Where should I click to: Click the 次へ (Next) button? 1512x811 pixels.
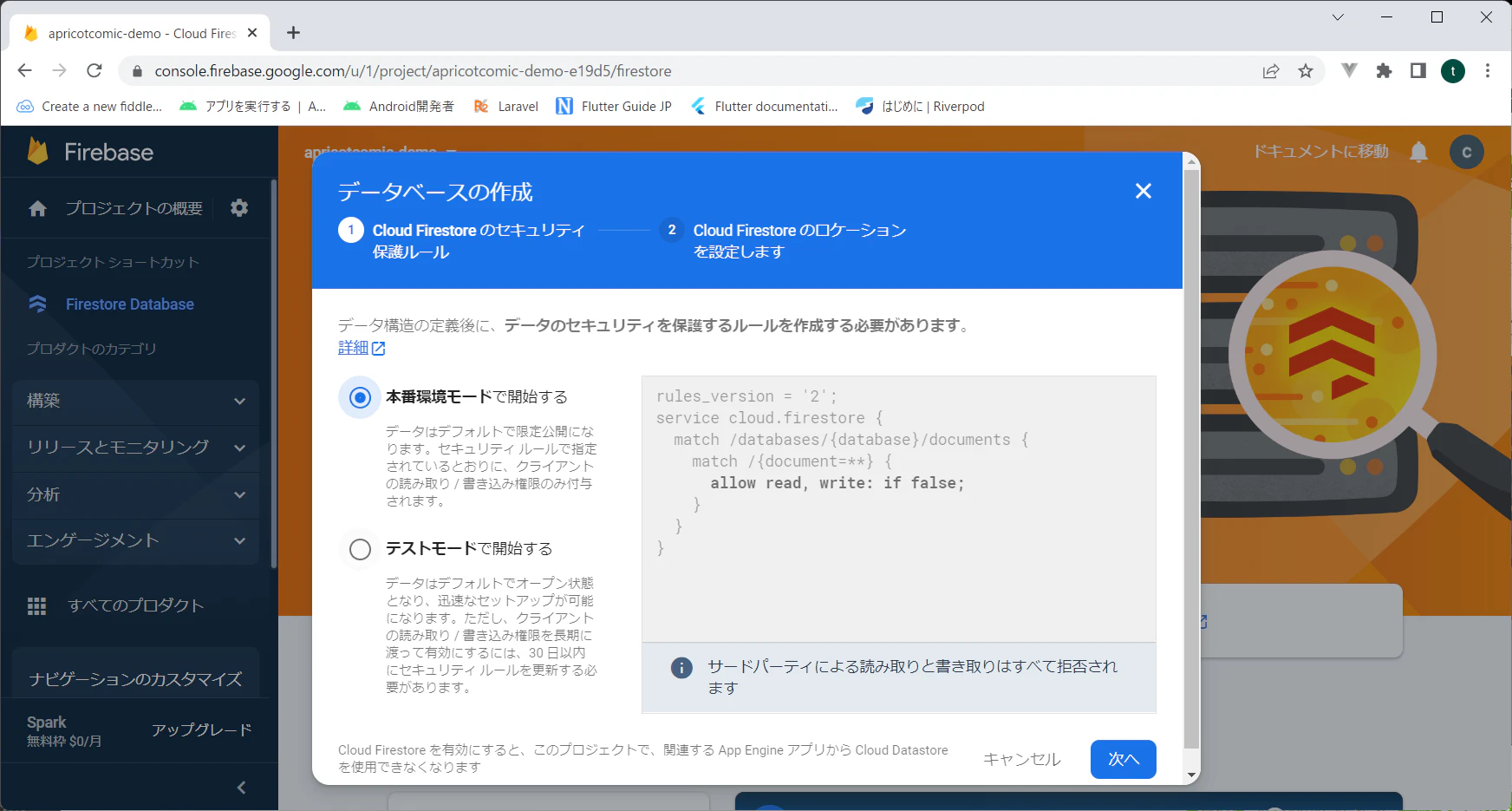coord(1123,759)
